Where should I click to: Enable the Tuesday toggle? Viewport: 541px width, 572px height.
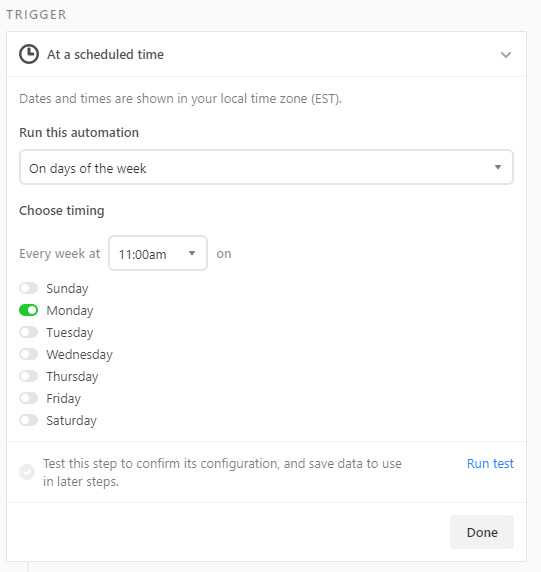[x=28, y=332]
